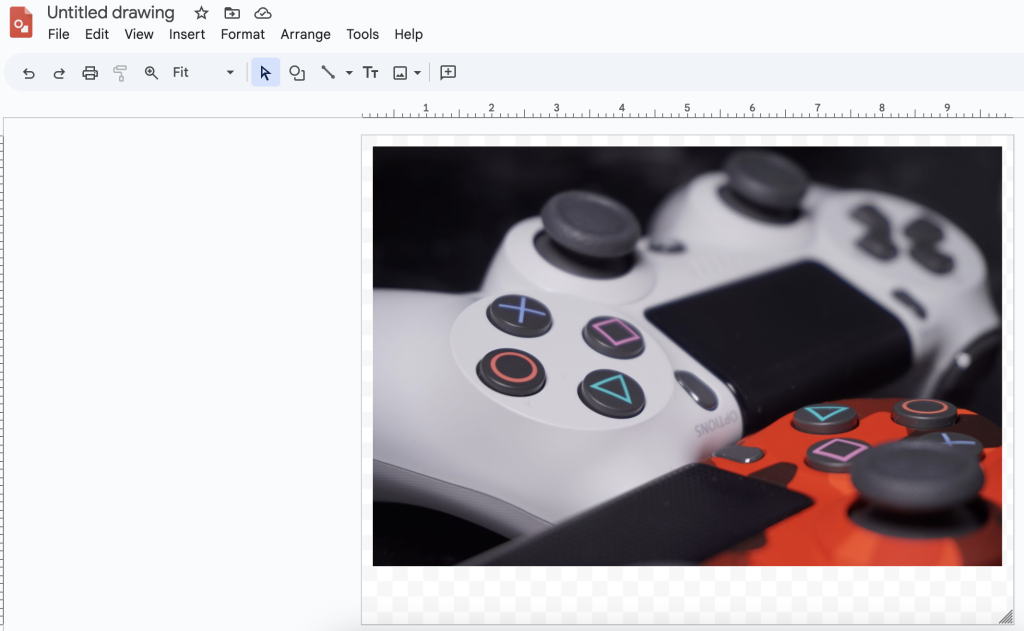Open the View menu
This screenshot has height=631, width=1024.
pyautogui.click(x=139, y=35)
